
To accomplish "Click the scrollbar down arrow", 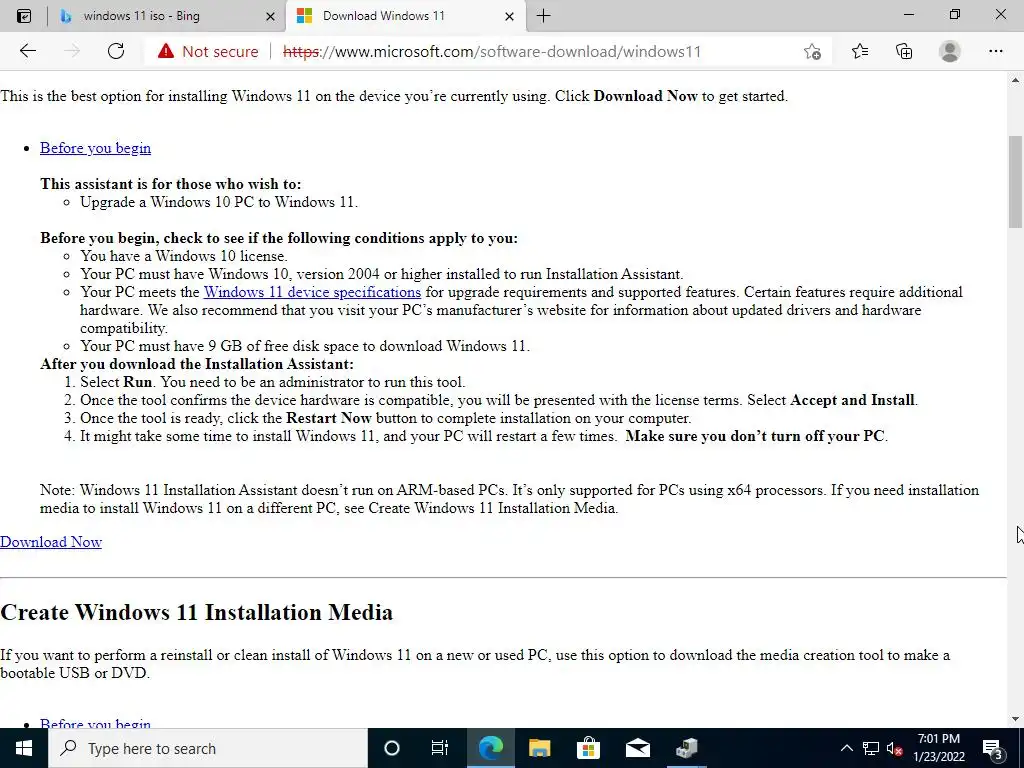I will (1015, 719).
